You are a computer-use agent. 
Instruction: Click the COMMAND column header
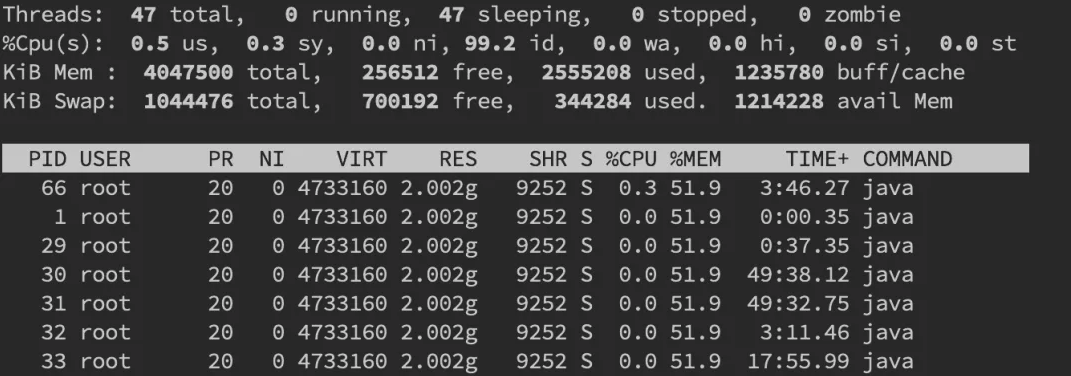[x=907, y=159]
